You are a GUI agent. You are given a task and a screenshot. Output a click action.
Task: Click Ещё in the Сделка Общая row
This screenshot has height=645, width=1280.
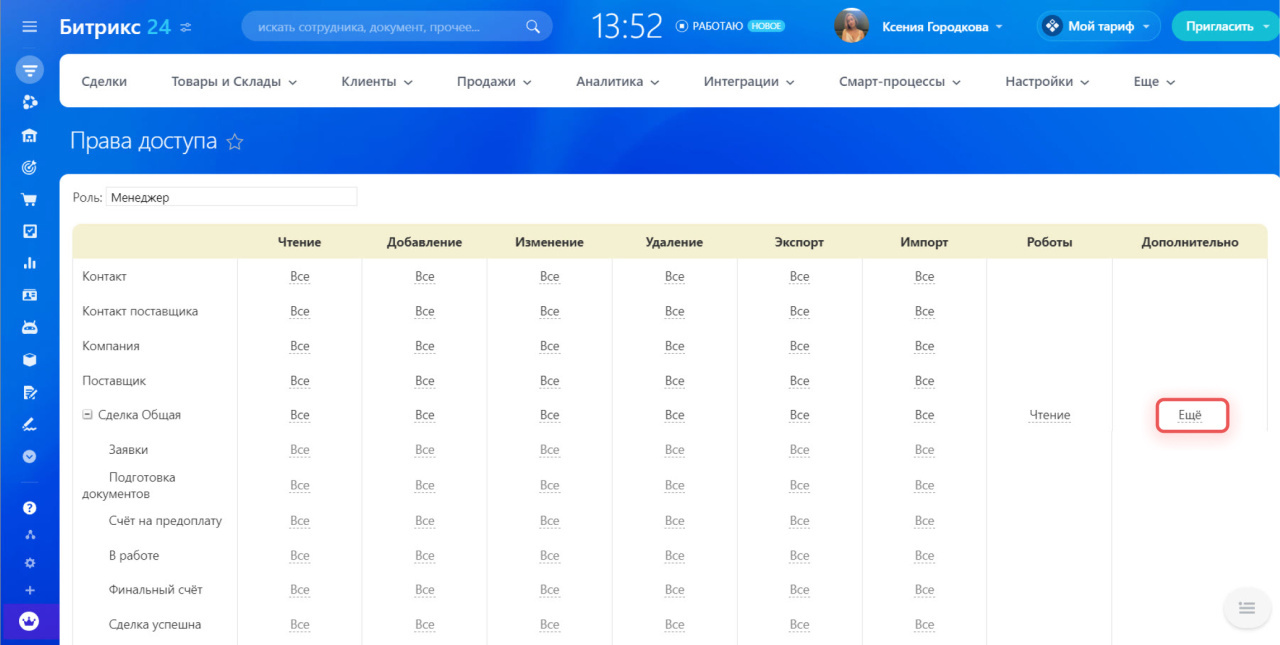1190,415
